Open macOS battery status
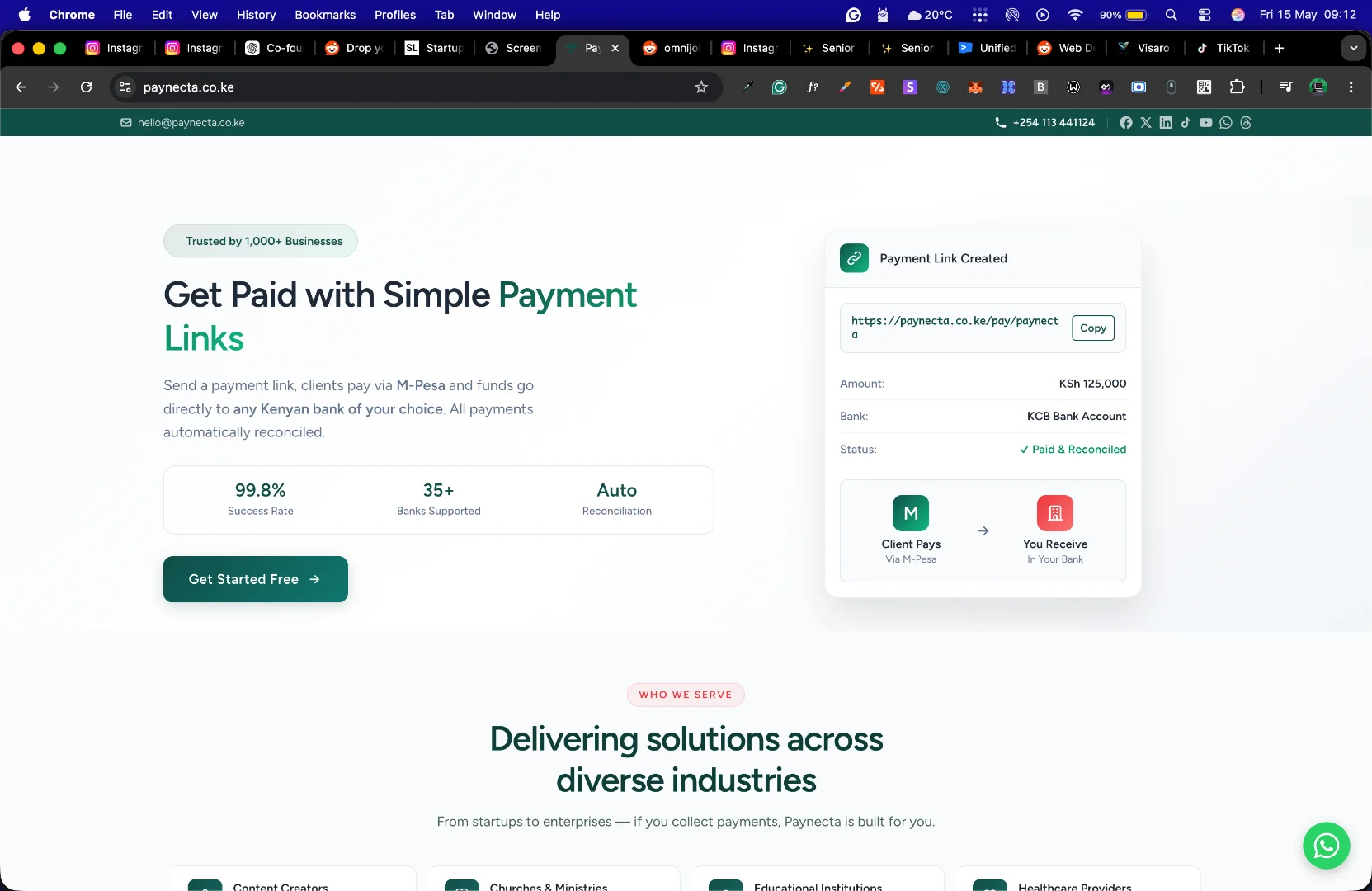This screenshot has height=891, width=1372. (1124, 15)
